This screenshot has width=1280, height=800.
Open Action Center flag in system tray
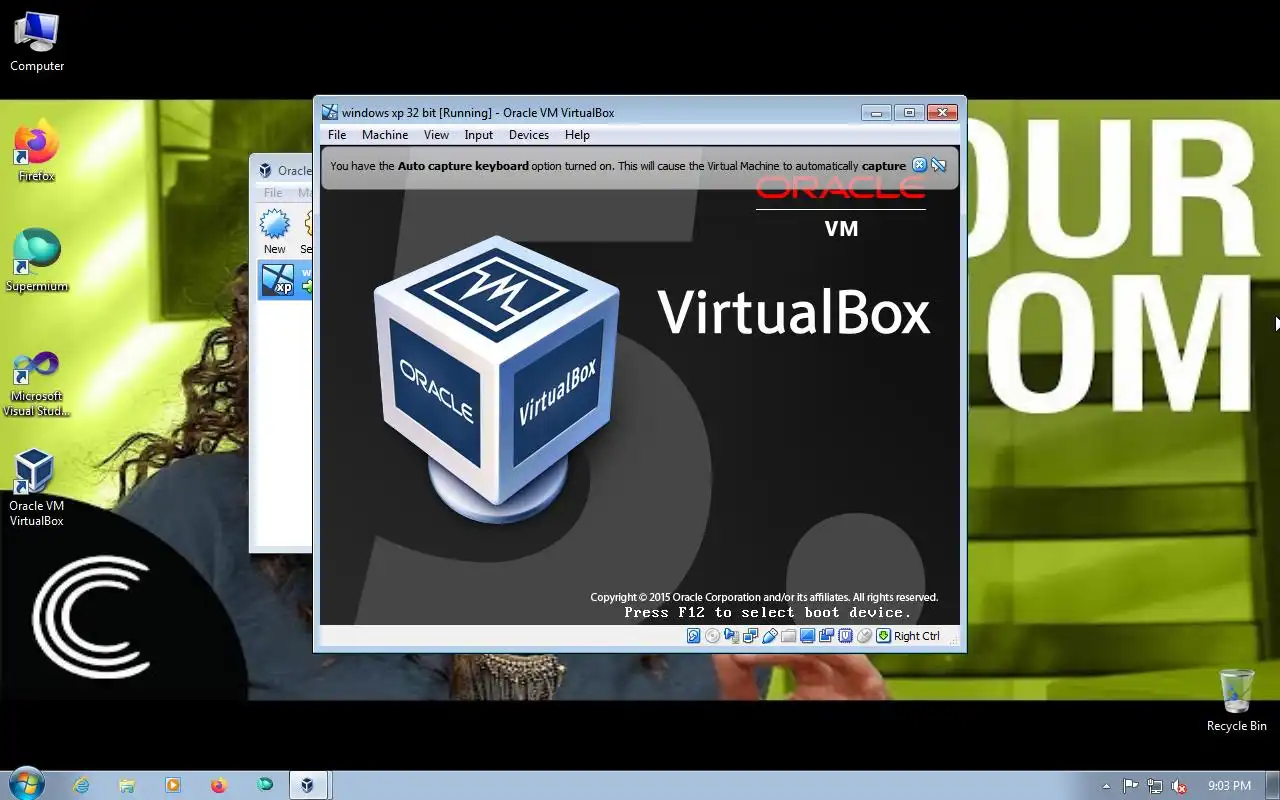[1131, 786]
